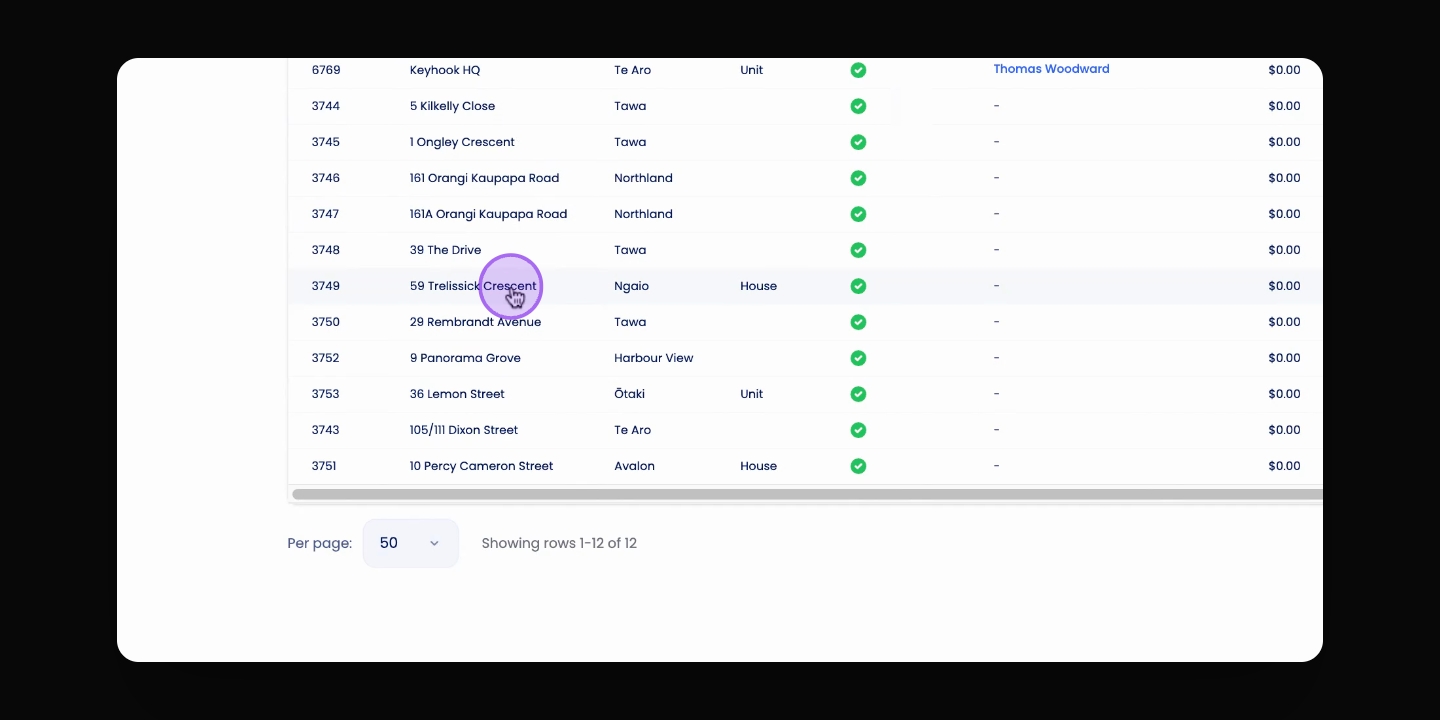Click ID 3743 cell
The width and height of the screenshot is (1440, 720).
click(326, 430)
